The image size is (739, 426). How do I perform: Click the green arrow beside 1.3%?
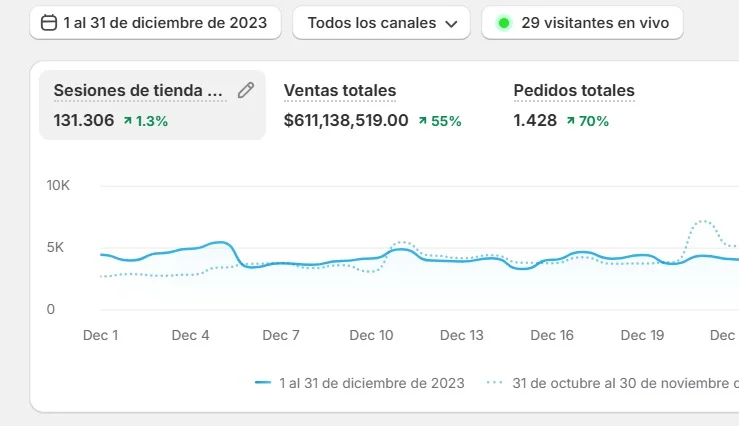(x=128, y=121)
